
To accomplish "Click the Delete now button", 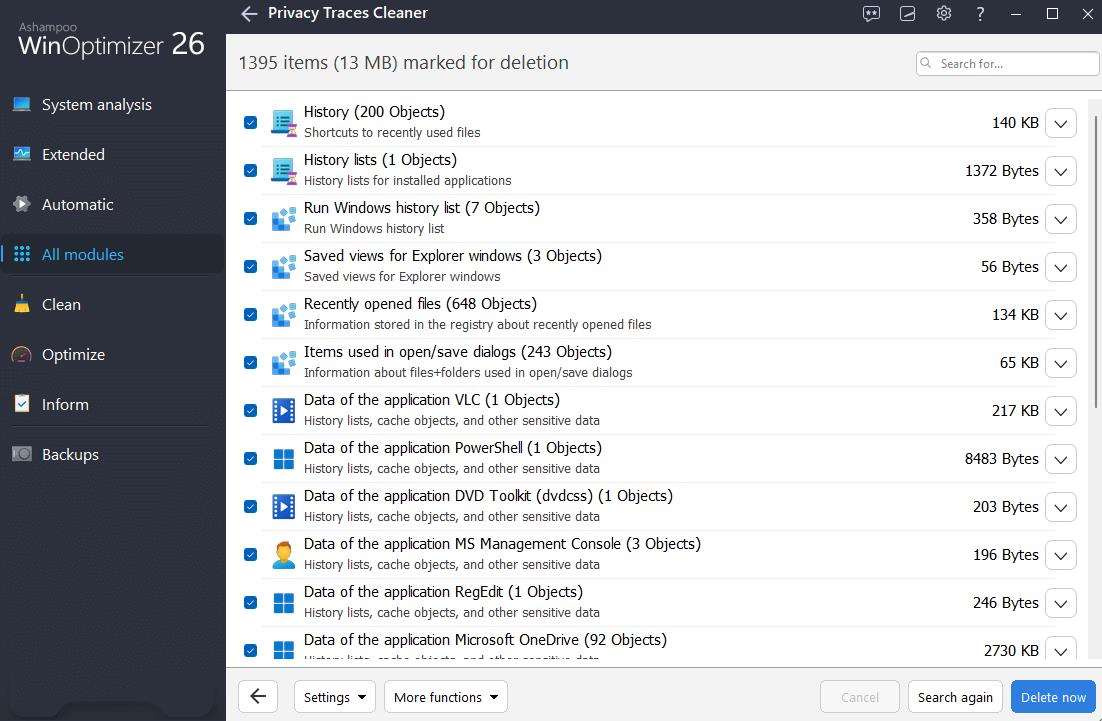I will 1053,697.
